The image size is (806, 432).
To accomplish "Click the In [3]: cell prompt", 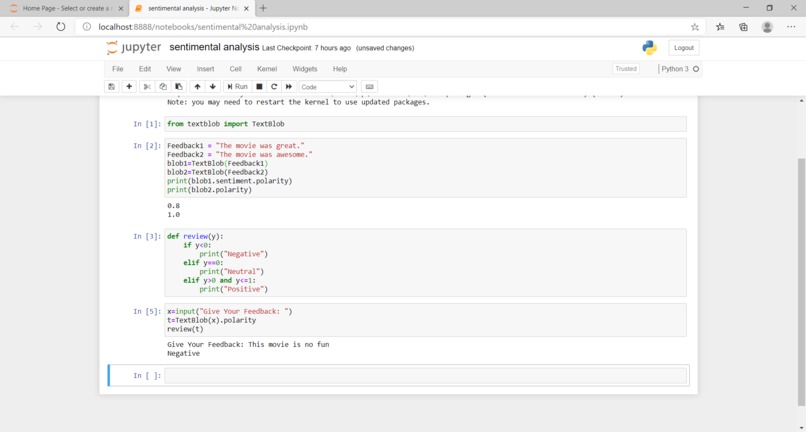I will click(x=147, y=237).
